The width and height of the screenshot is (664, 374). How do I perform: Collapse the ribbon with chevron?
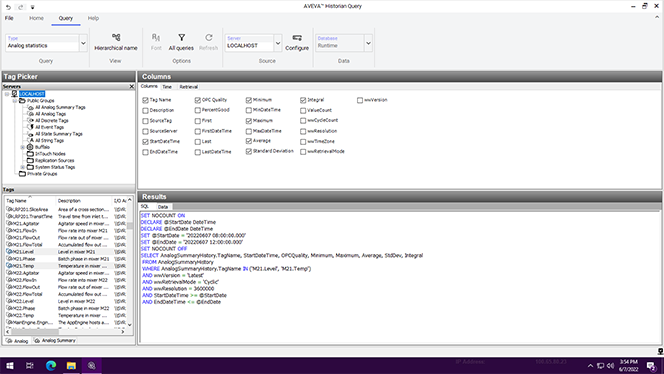pyautogui.click(x=657, y=17)
